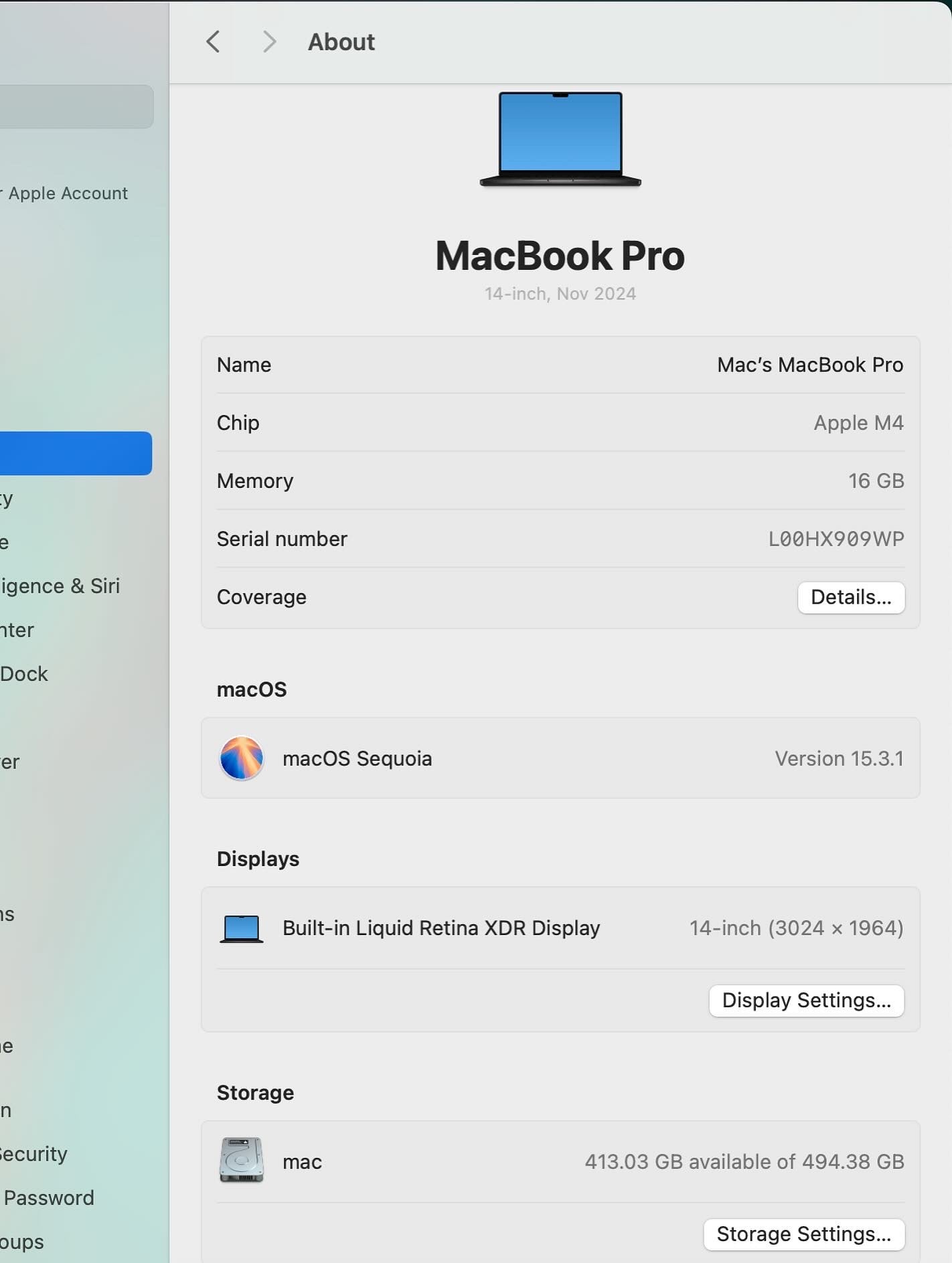Image resolution: width=952 pixels, height=1263 pixels.
Task: Click the forward chevron beside About
Action: tap(268, 41)
